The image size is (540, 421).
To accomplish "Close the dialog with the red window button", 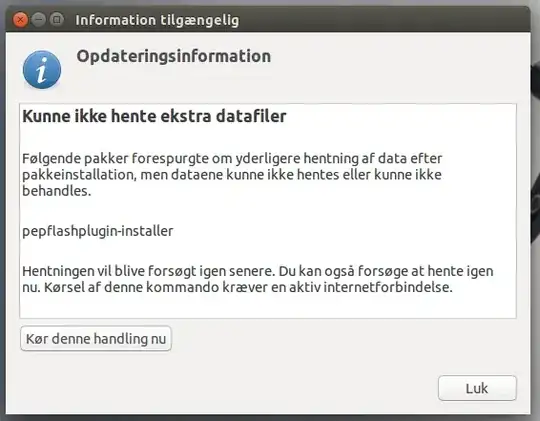I will tap(21, 20).
